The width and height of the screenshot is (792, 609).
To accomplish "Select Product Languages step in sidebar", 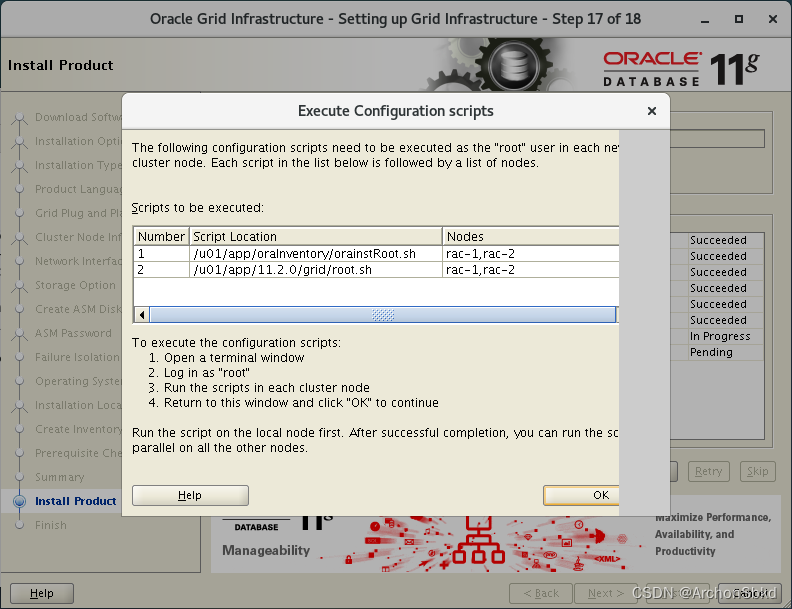I will 78,189.
